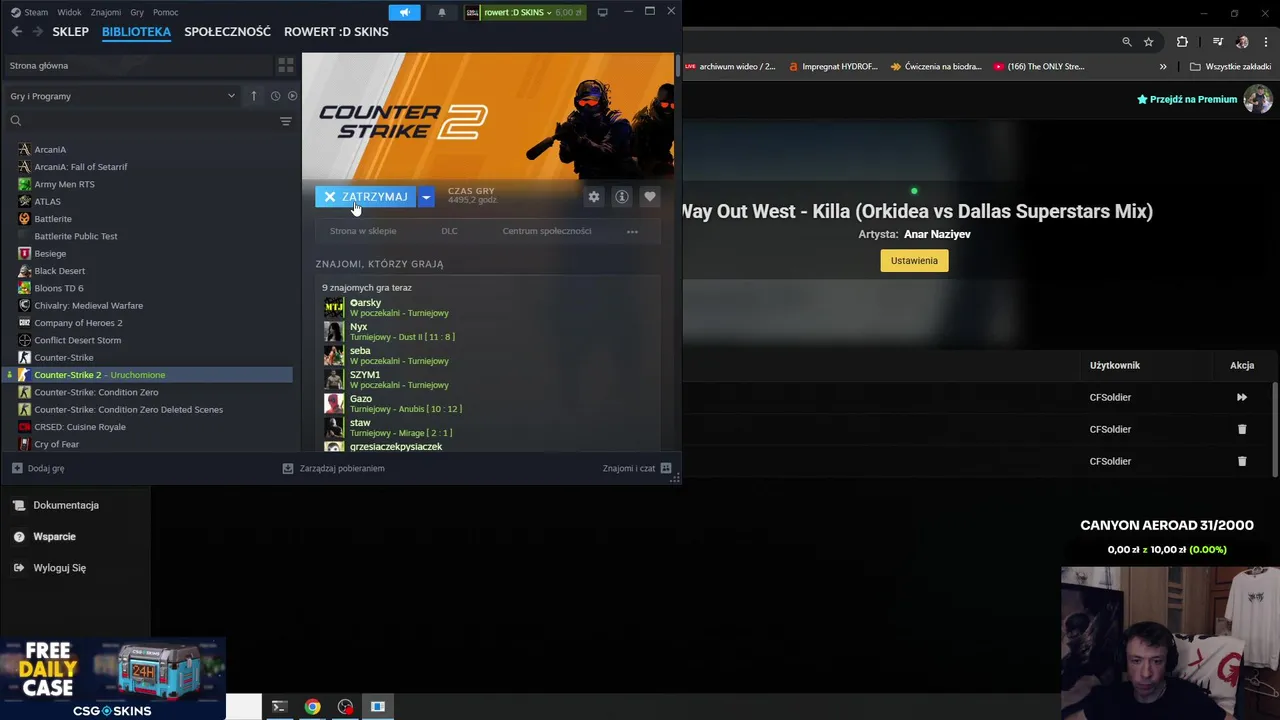Open Gry menu
The width and height of the screenshot is (1280, 720).
tap(137, 12)
